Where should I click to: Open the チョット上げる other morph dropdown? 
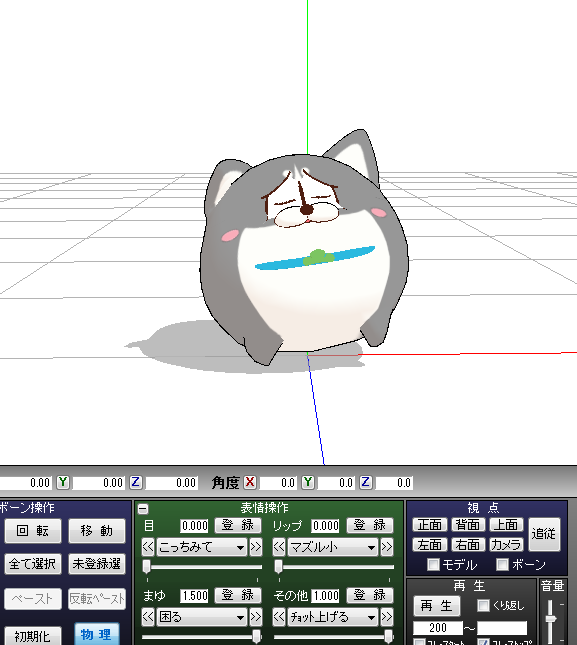click(x=332, y=617)
